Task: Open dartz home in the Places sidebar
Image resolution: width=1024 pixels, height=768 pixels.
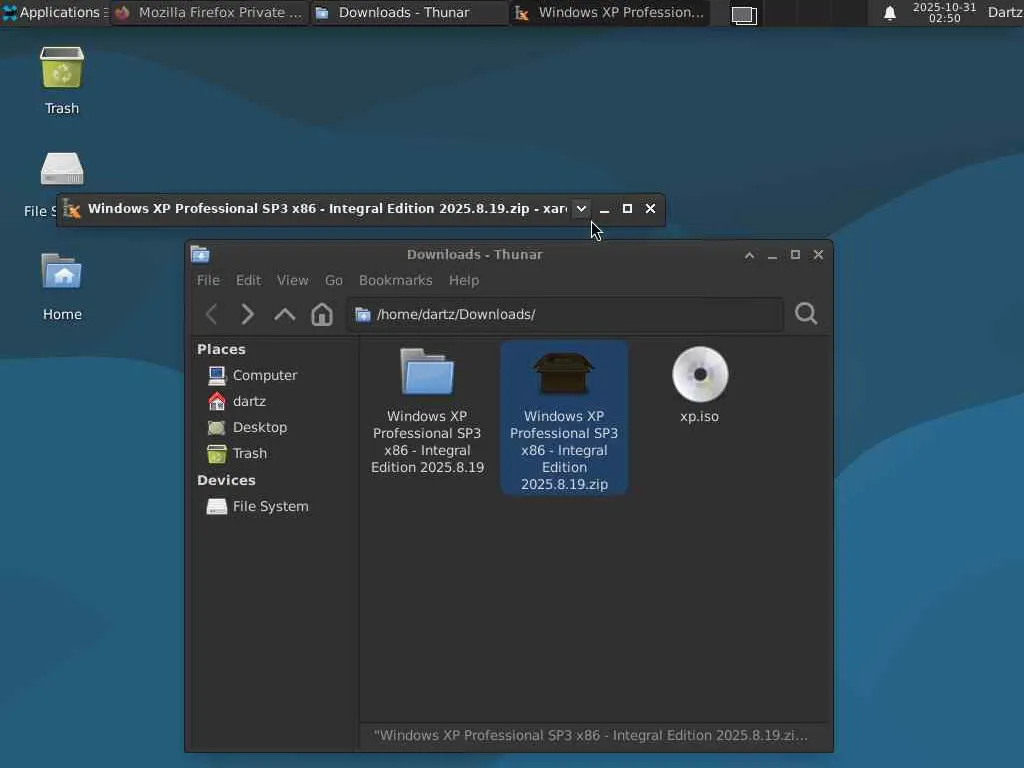Action: [236, 401]
